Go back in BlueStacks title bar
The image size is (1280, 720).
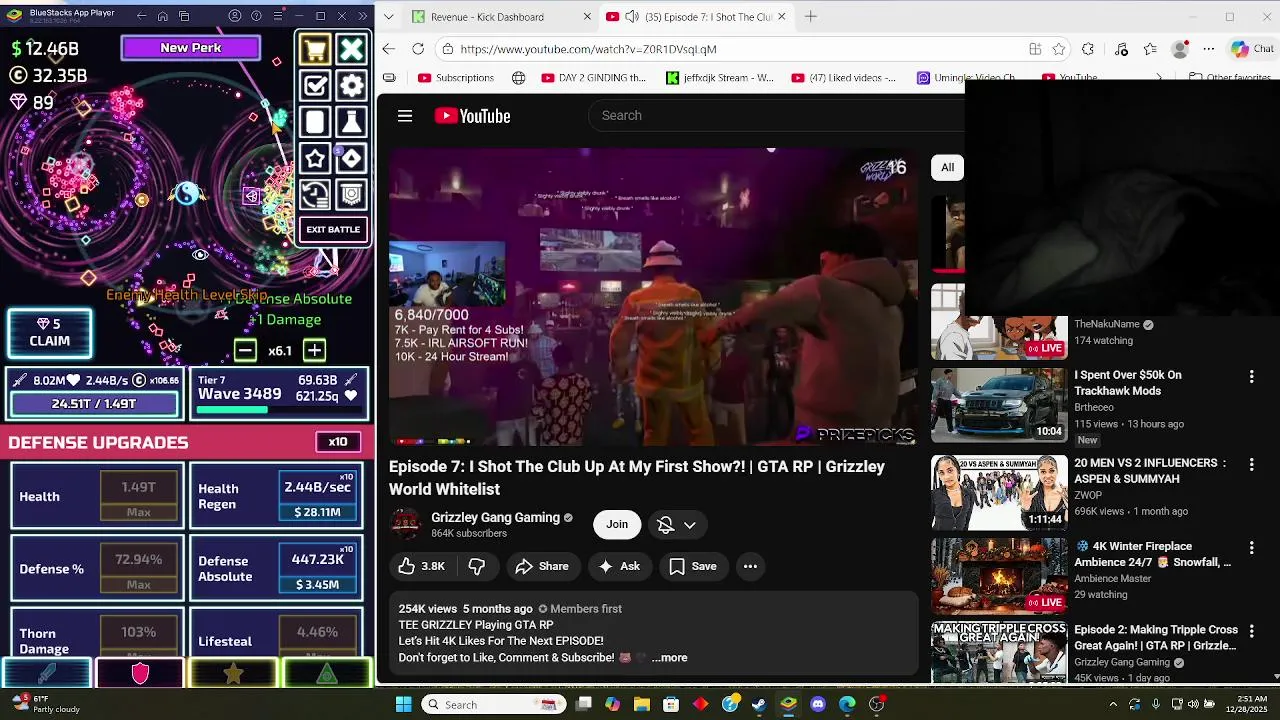tap(141, 16)
